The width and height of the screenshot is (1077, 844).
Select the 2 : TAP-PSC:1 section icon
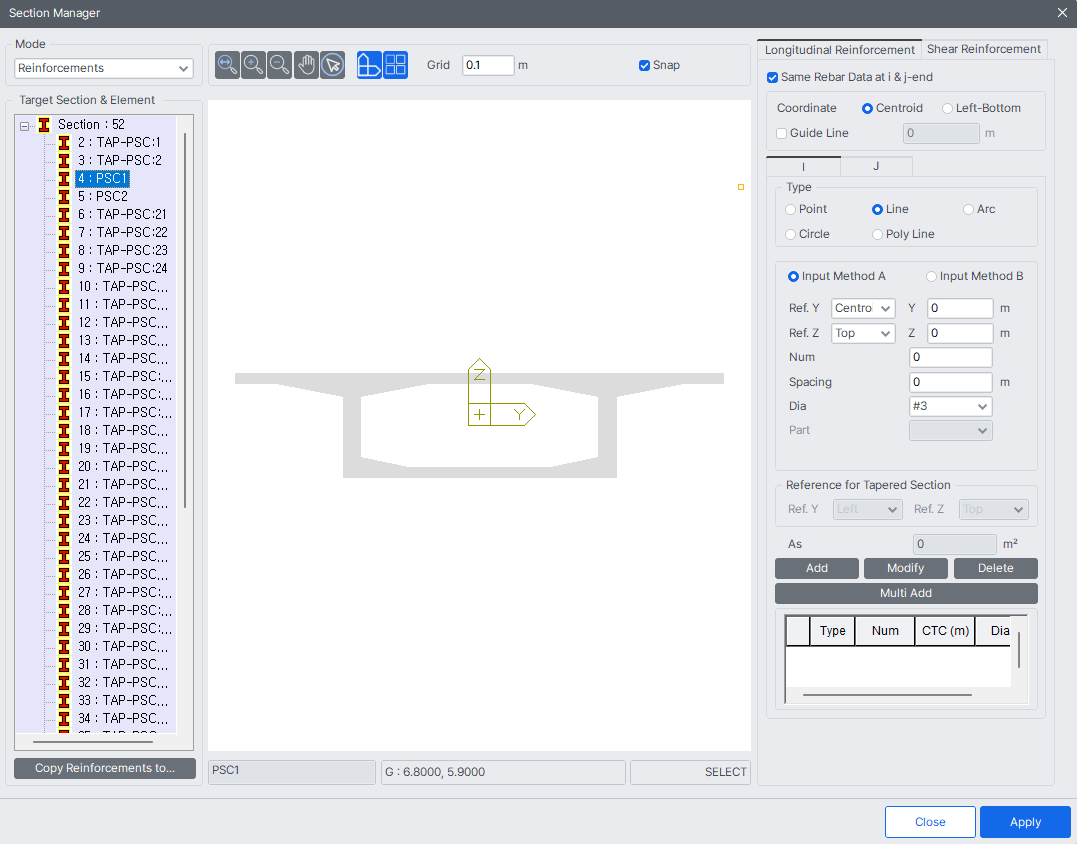(x=64, y=143)
